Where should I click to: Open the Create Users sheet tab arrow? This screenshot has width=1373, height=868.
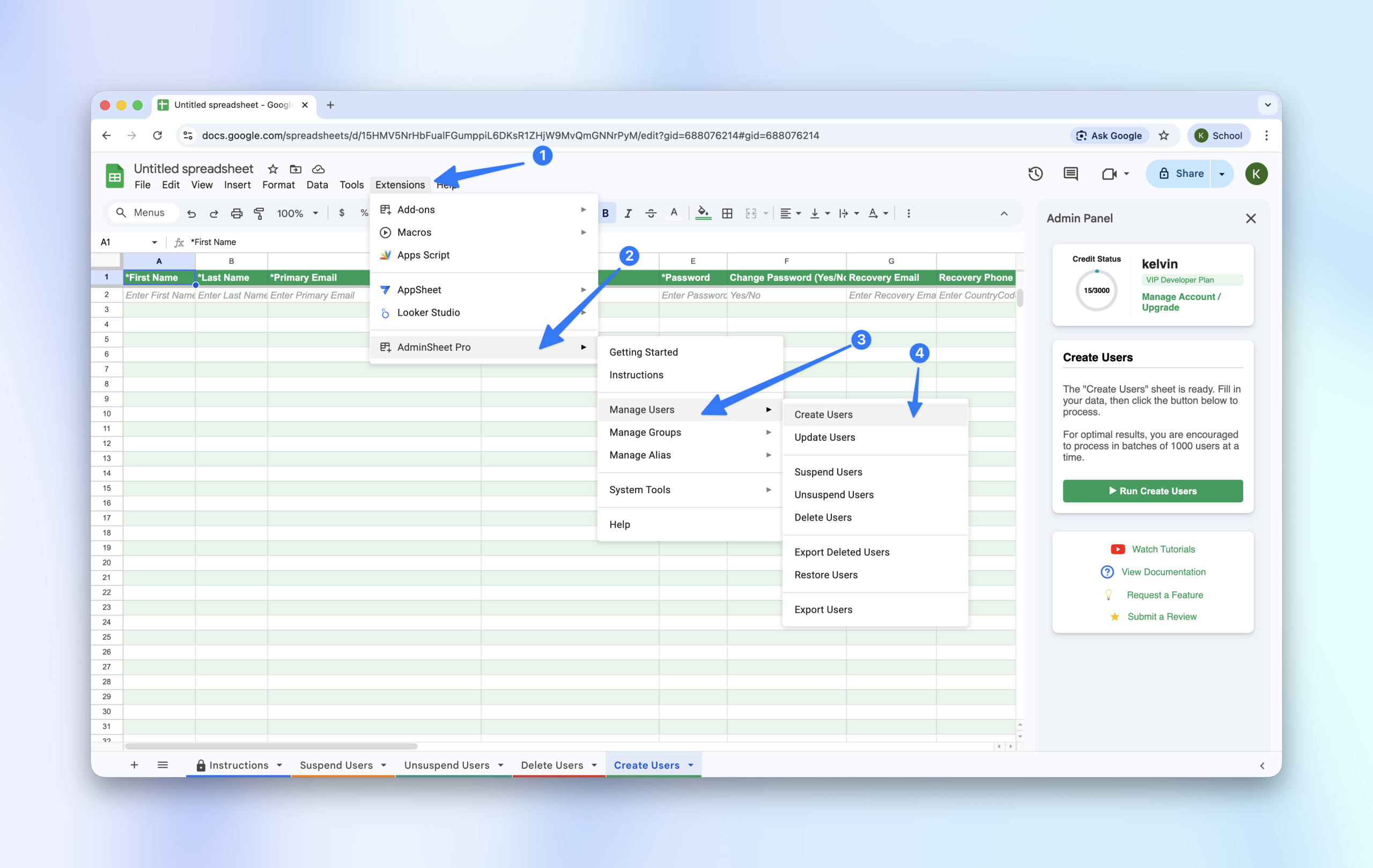click(x=691, y=765)
